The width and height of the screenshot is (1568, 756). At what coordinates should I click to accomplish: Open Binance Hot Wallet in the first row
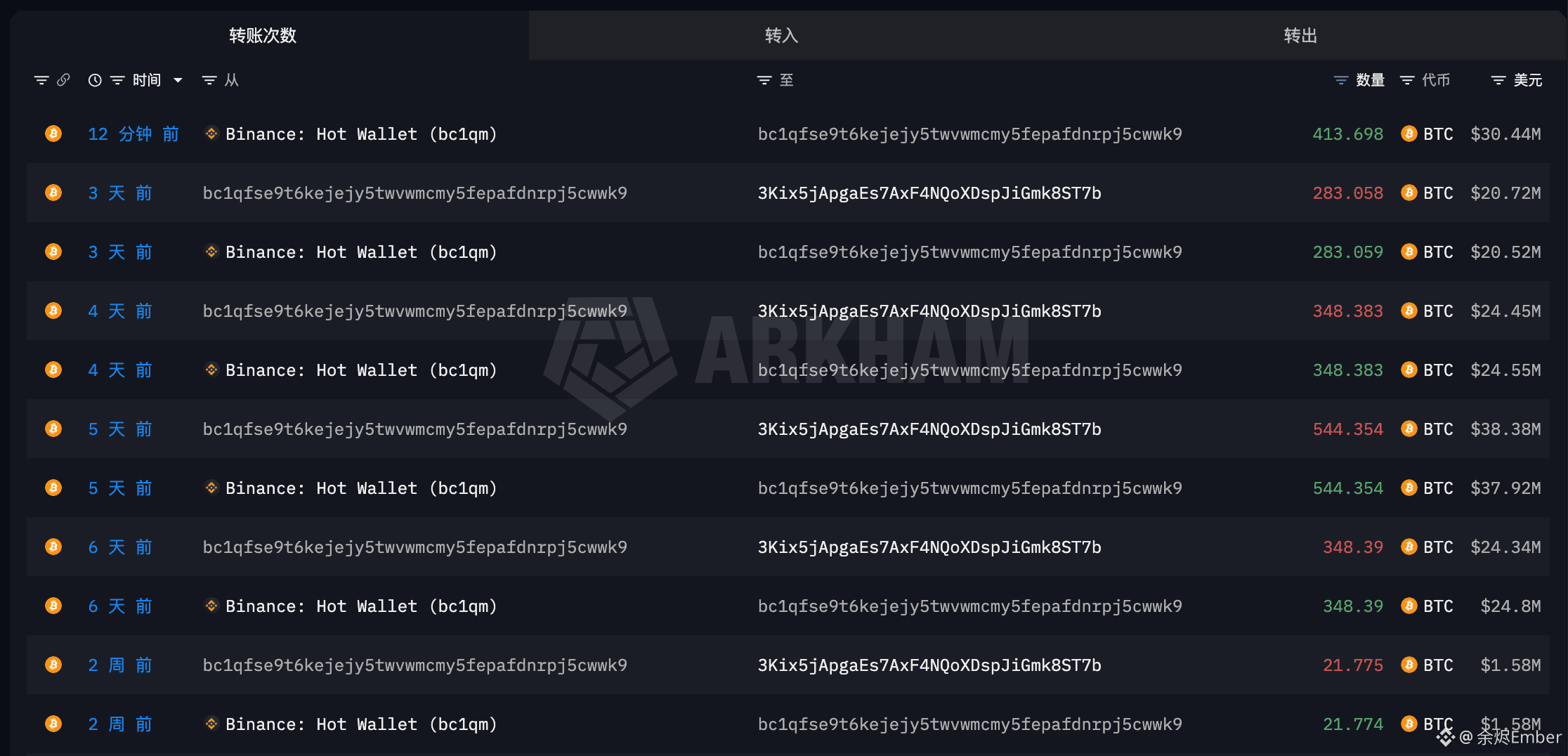tap(360, 134)
